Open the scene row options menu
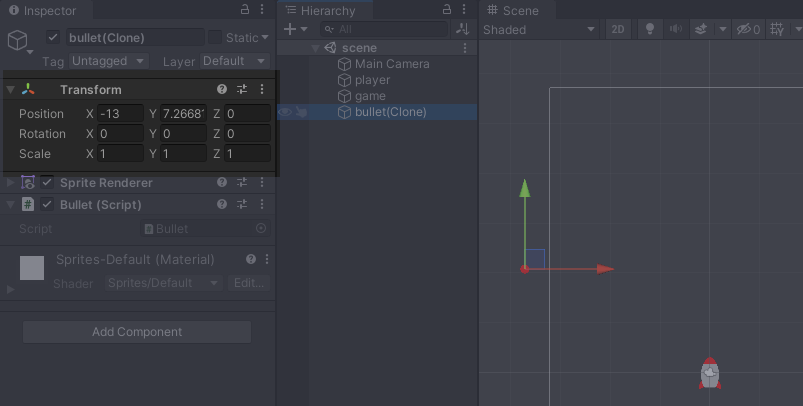Image resolution: width=803 pixels, height=406 pixels. click(x=464, y=48)
